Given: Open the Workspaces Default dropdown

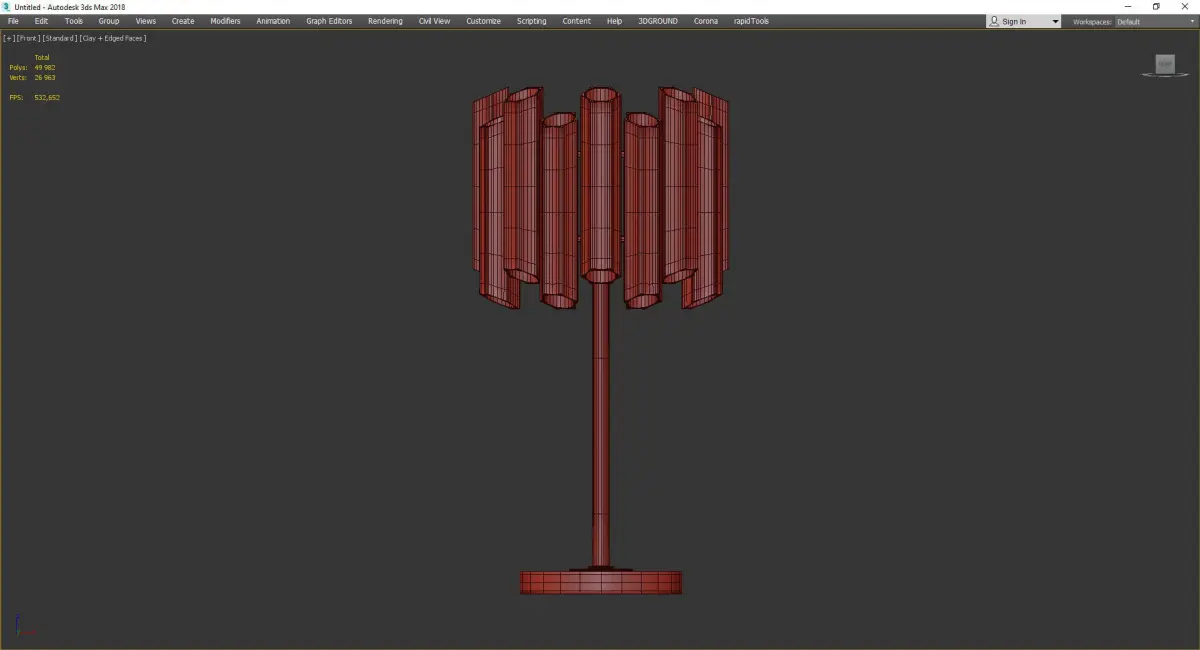Looking at the screenshot, I should [1156, 21].
